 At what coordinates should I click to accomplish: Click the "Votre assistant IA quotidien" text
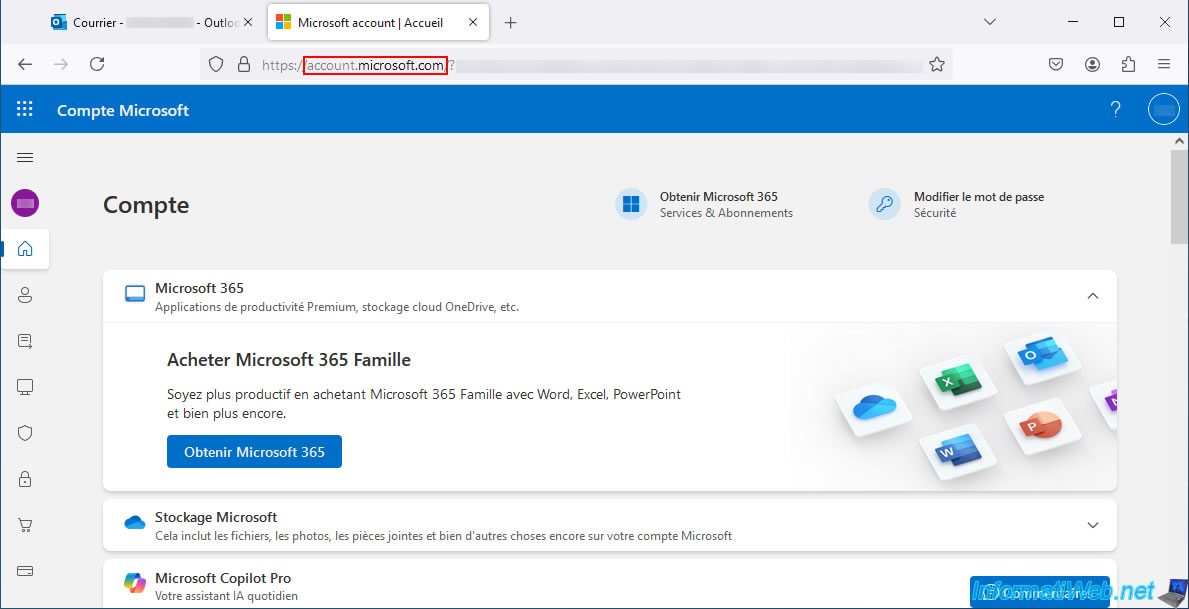[227, 596]
